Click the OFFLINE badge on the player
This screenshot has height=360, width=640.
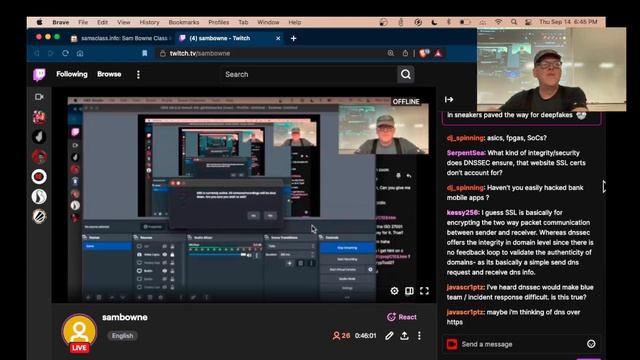click(x=406, y=102)
